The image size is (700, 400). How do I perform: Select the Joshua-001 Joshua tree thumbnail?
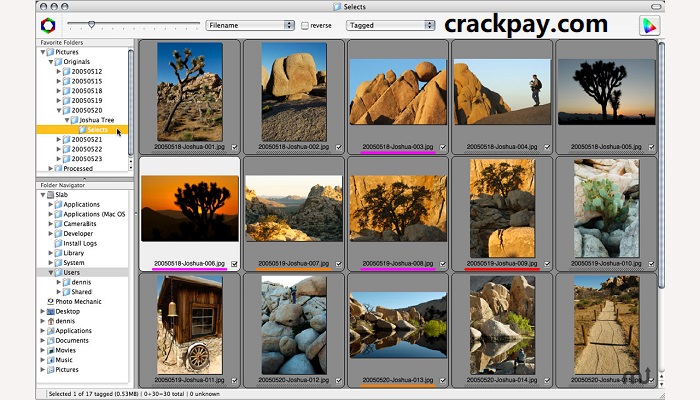[x=190, y=92]
